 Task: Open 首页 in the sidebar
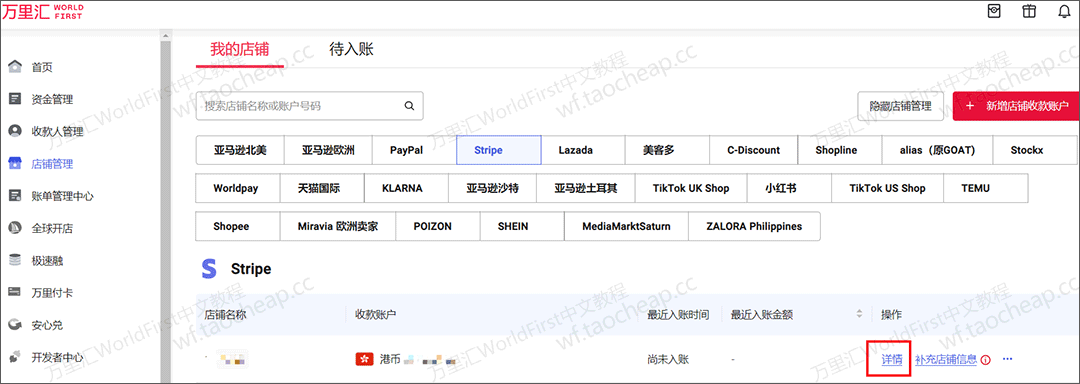coord(42,67)
